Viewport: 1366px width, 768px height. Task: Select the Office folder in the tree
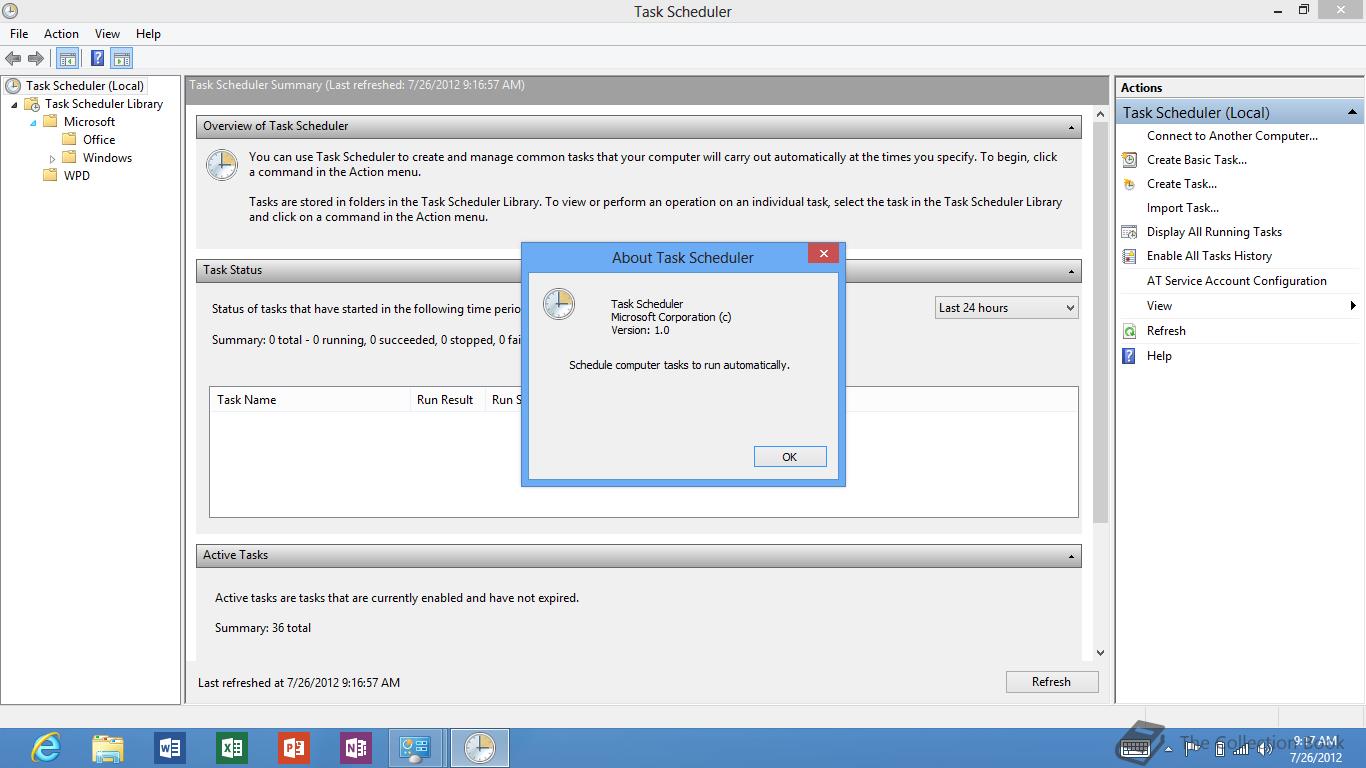[99, 140]
